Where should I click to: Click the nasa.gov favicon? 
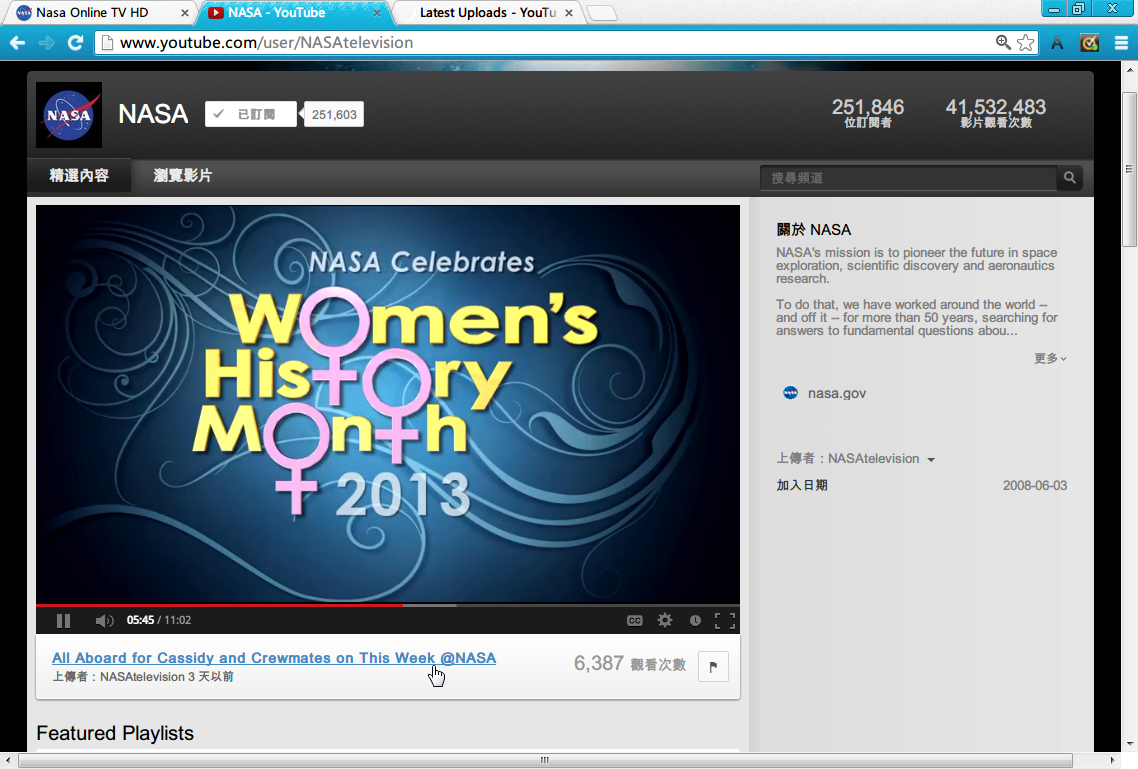click(790, 393)
